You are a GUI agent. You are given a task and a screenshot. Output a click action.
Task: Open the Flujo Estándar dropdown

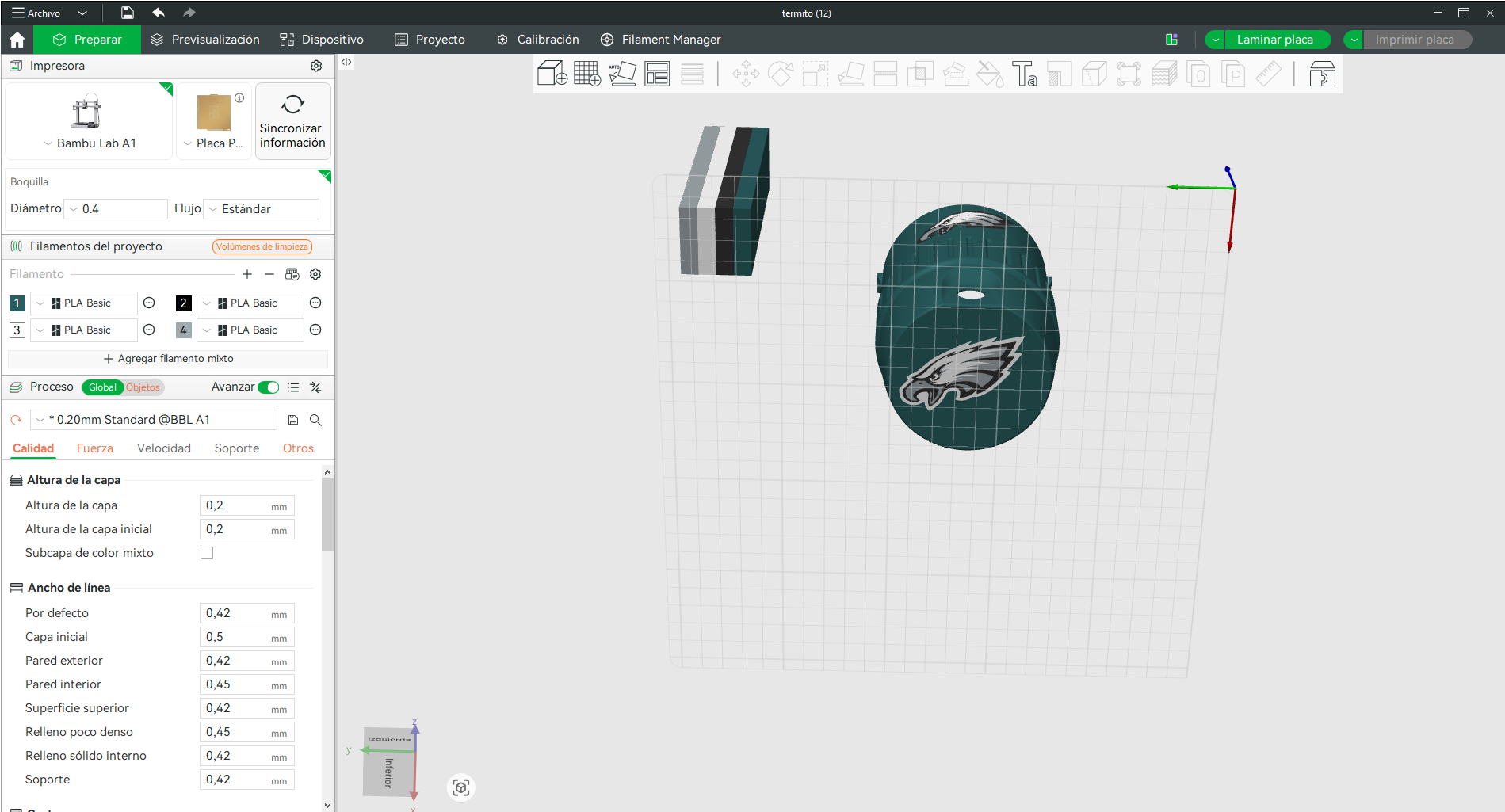[x=262, y=209]
